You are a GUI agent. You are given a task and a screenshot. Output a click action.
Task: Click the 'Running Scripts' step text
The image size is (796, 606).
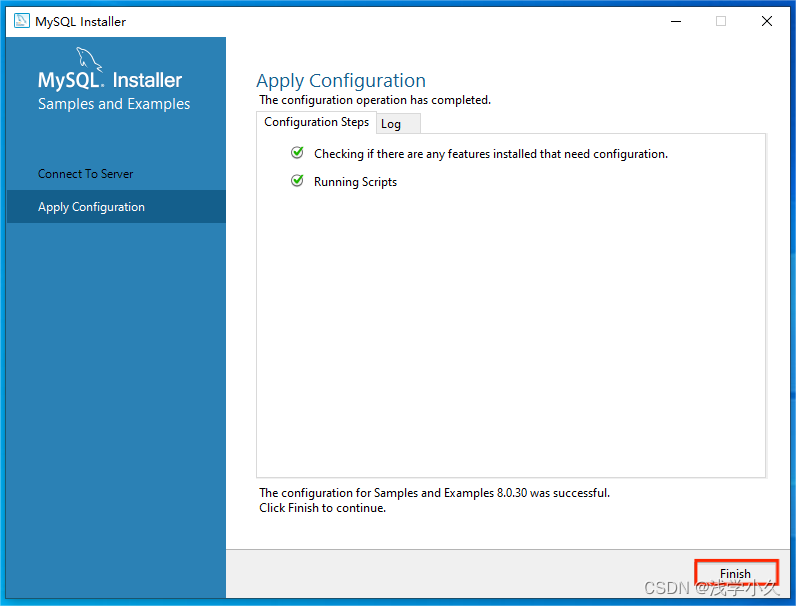click(x=355, y=182)
